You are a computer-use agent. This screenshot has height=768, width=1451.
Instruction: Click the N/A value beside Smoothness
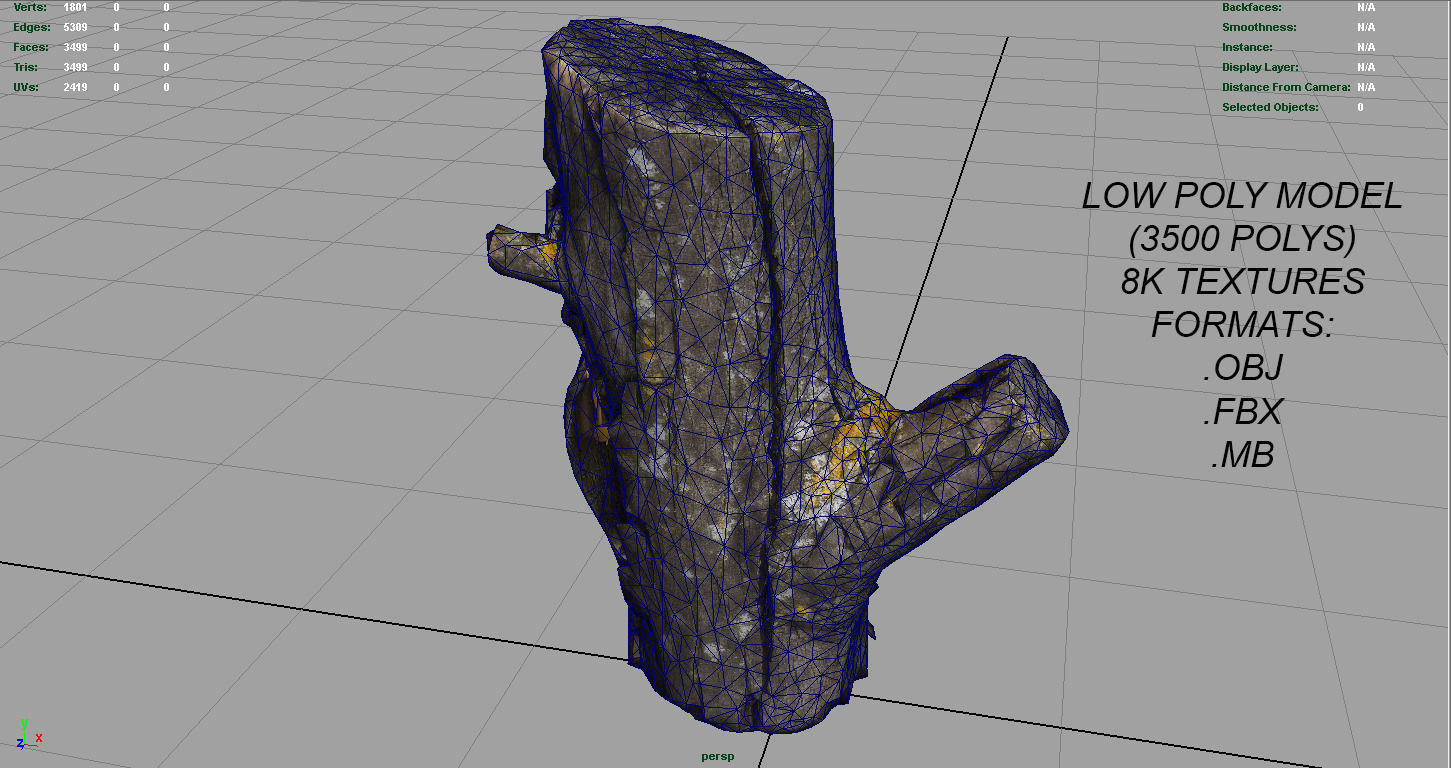point(1366,27)
